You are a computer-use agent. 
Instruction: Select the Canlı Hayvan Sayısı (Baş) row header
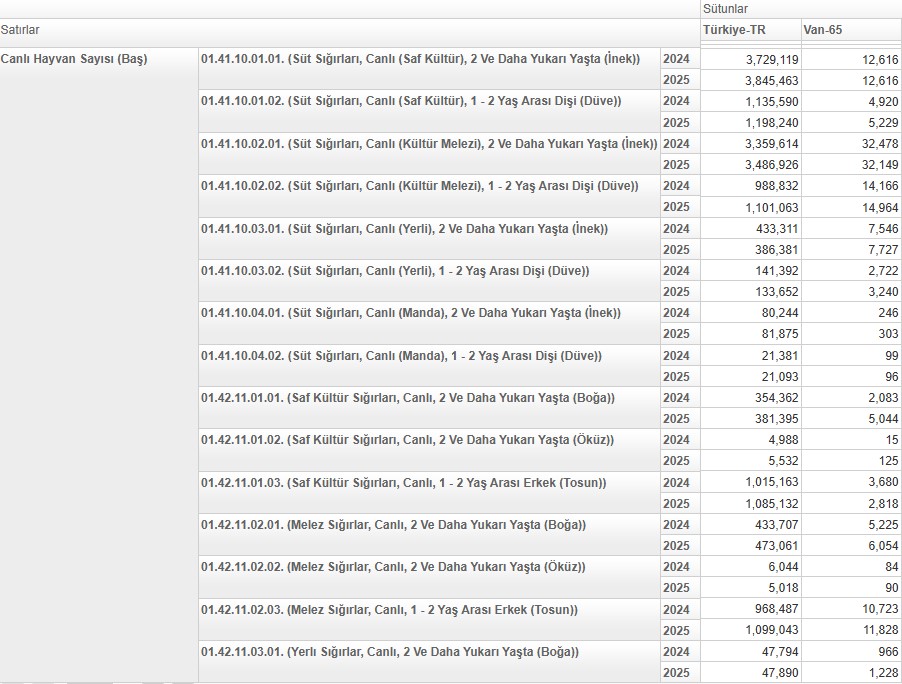pos(74,59)
